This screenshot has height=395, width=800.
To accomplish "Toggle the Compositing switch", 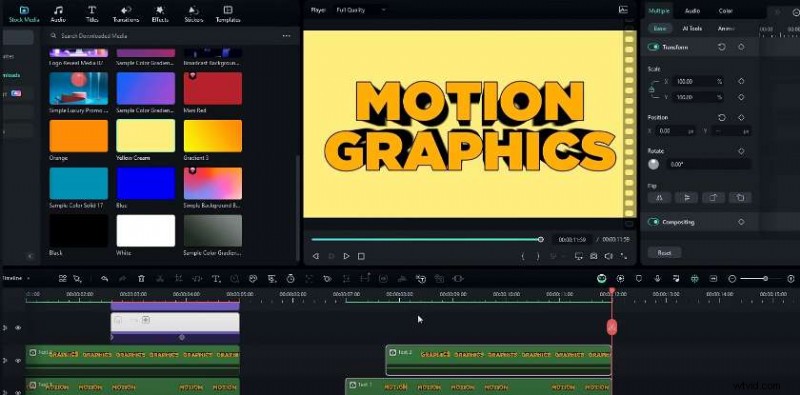I will 653,222.
